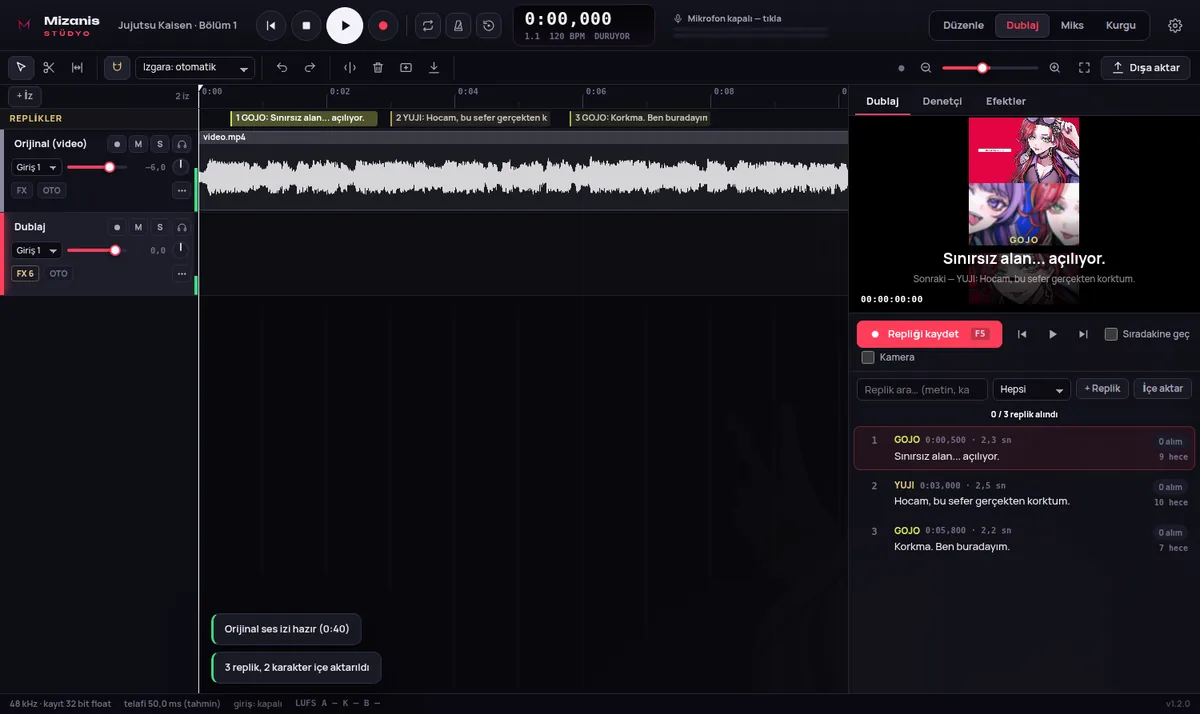This screenshot has height=714, width=1200.
Task: Open the Giriş 1 input dropdown on Dublaj track
Action: 36,250
